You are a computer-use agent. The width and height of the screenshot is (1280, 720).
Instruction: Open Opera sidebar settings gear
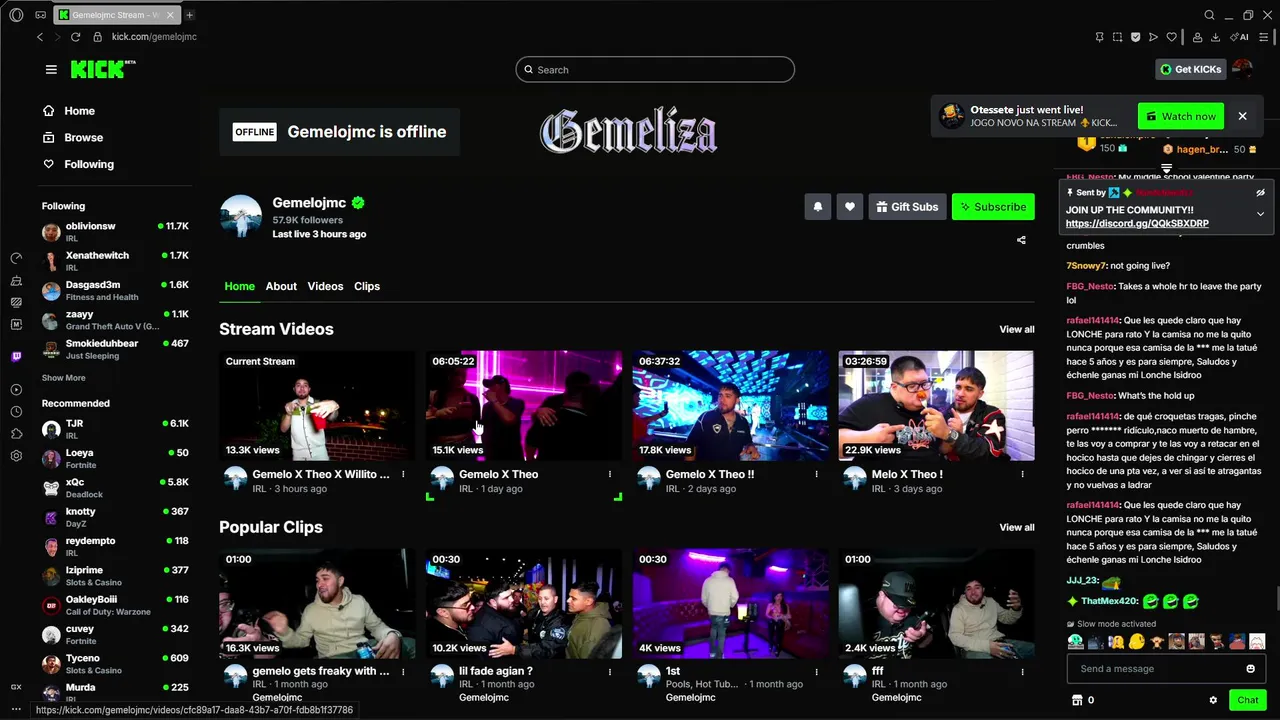click(x=16, y=456)
